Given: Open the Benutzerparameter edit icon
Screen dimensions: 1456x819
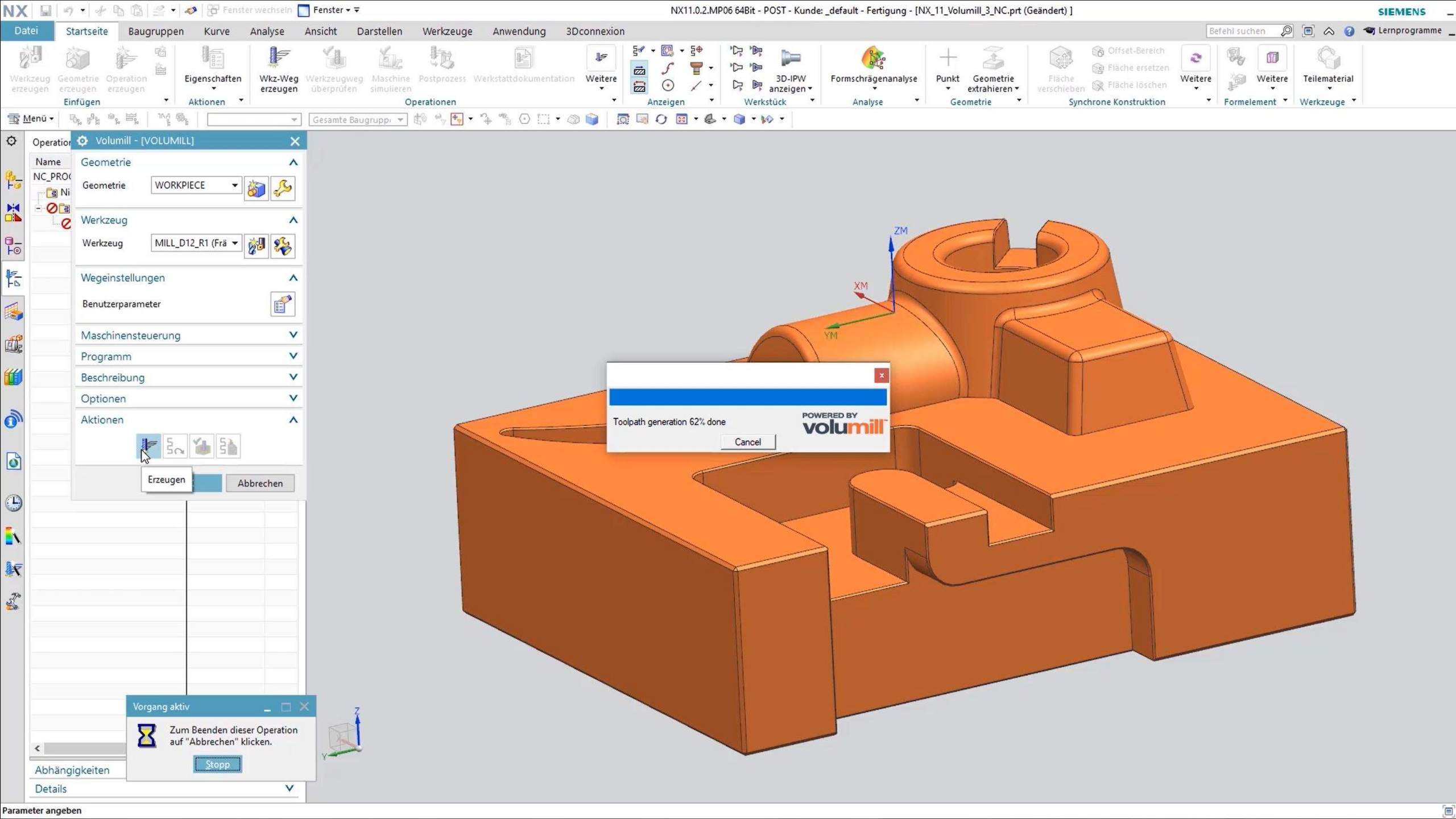Looking at the screenshot, I should point(283,304).
